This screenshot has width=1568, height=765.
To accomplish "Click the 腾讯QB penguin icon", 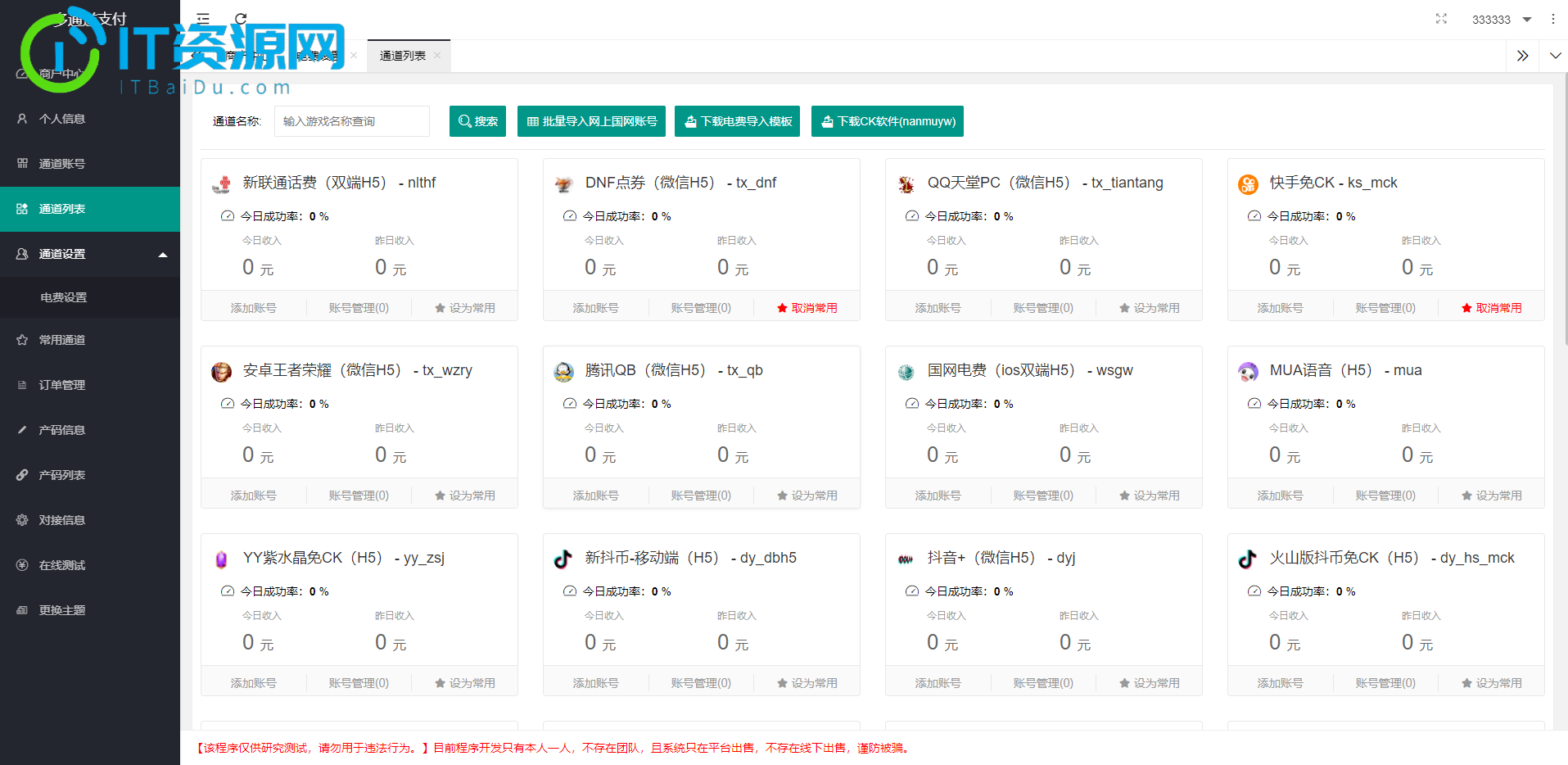I will click(563, 372).
